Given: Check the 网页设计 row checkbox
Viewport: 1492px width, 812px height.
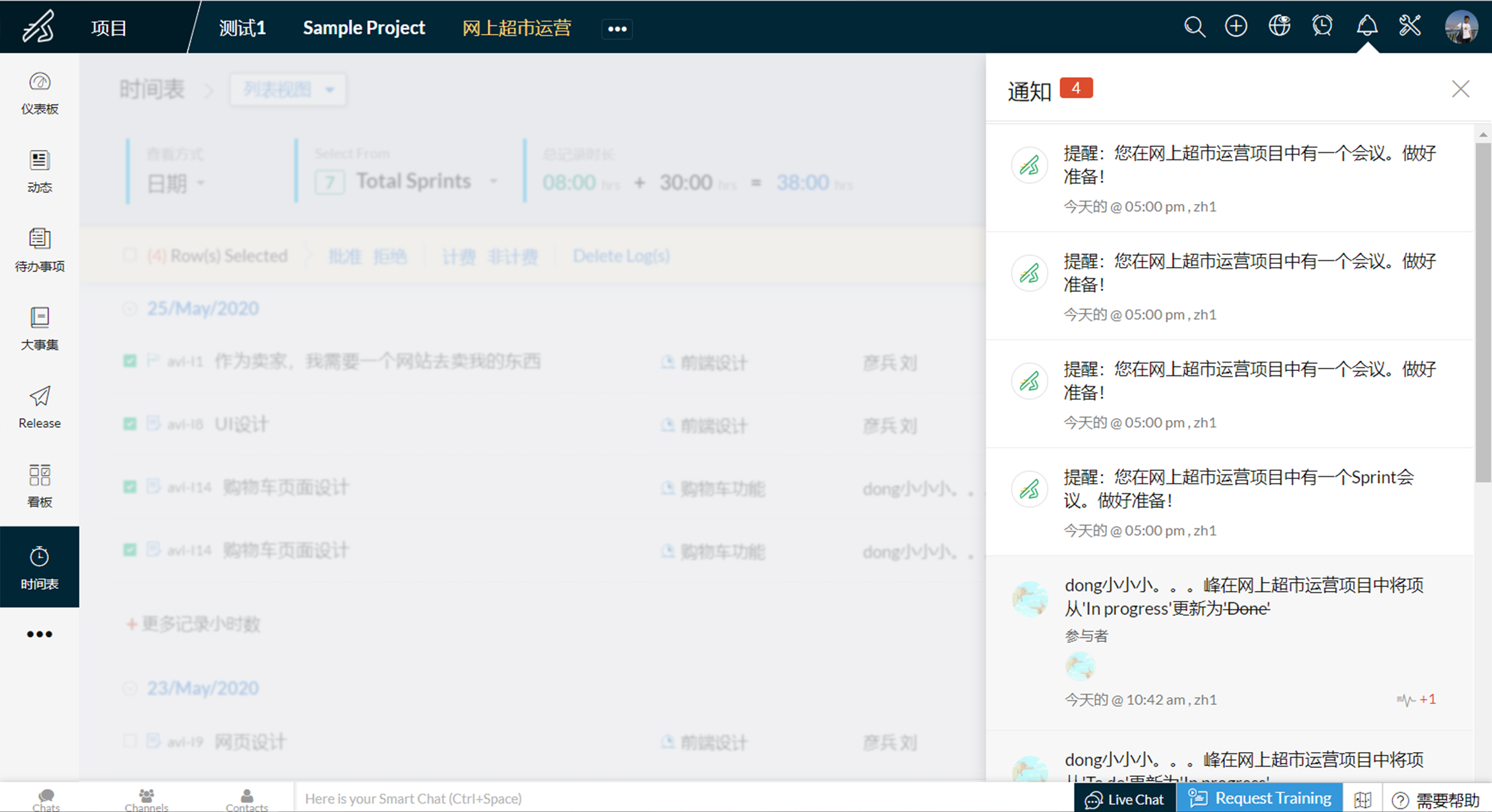Looking at the screenshot, I should point(130,741).
